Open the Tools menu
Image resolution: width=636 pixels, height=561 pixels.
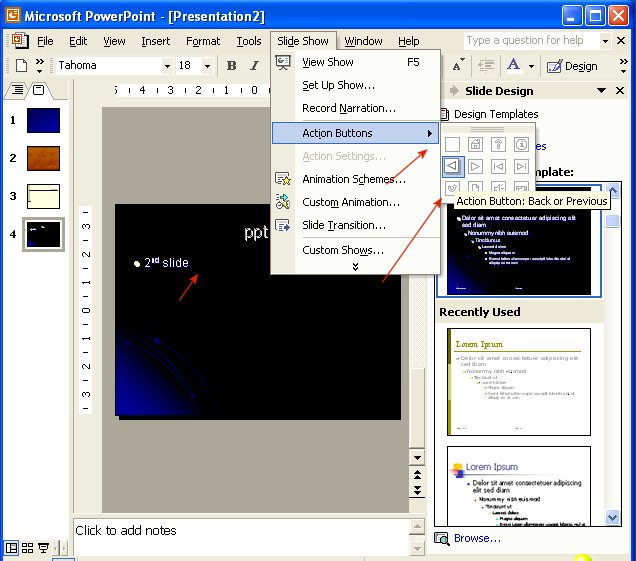249,41
